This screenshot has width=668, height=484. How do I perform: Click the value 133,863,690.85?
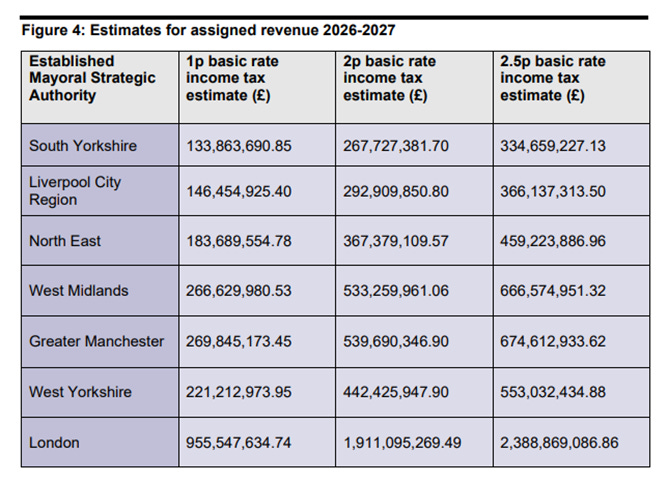[x=239, y=146]
